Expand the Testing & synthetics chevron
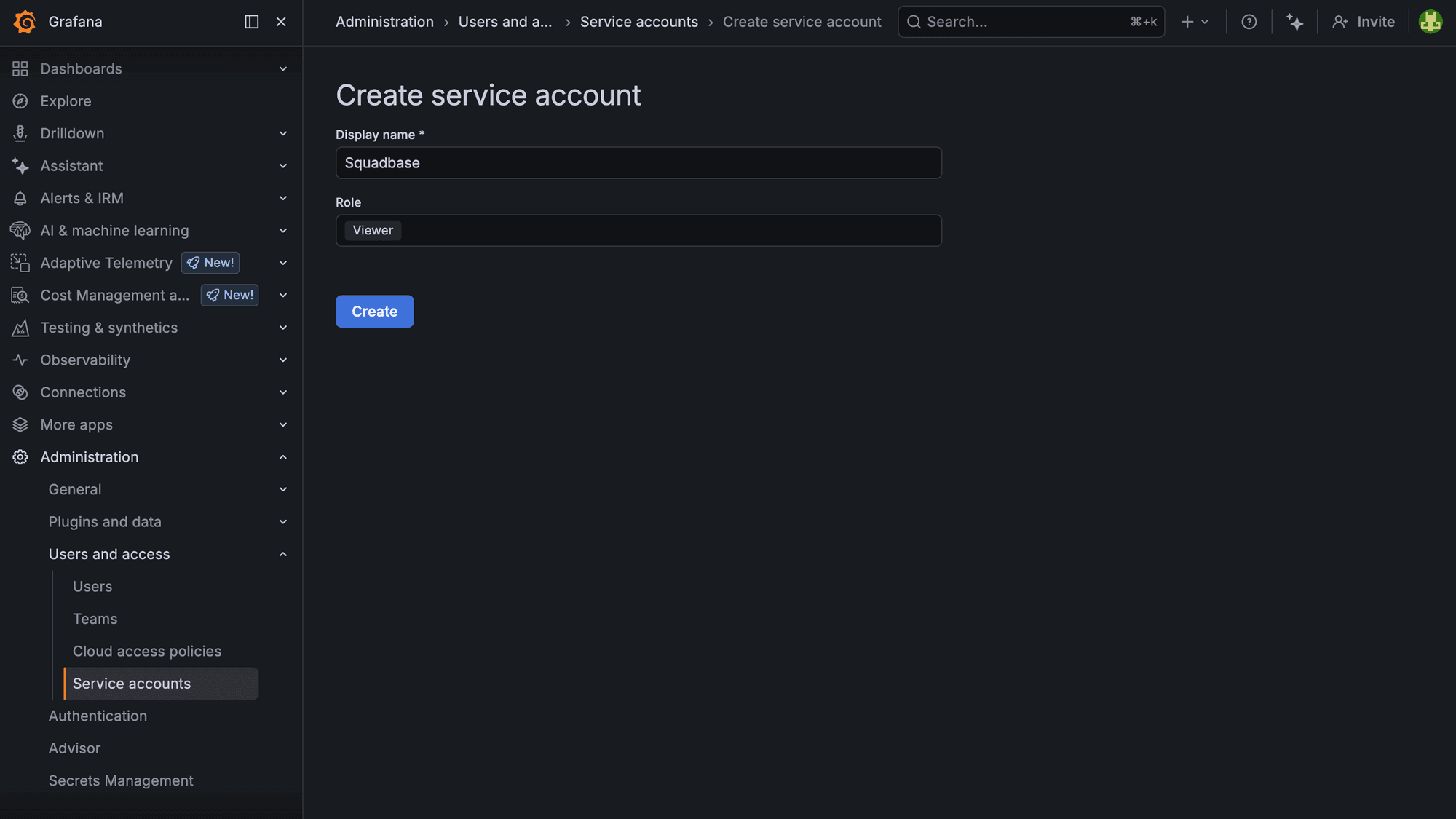 [x=283, y=328]
